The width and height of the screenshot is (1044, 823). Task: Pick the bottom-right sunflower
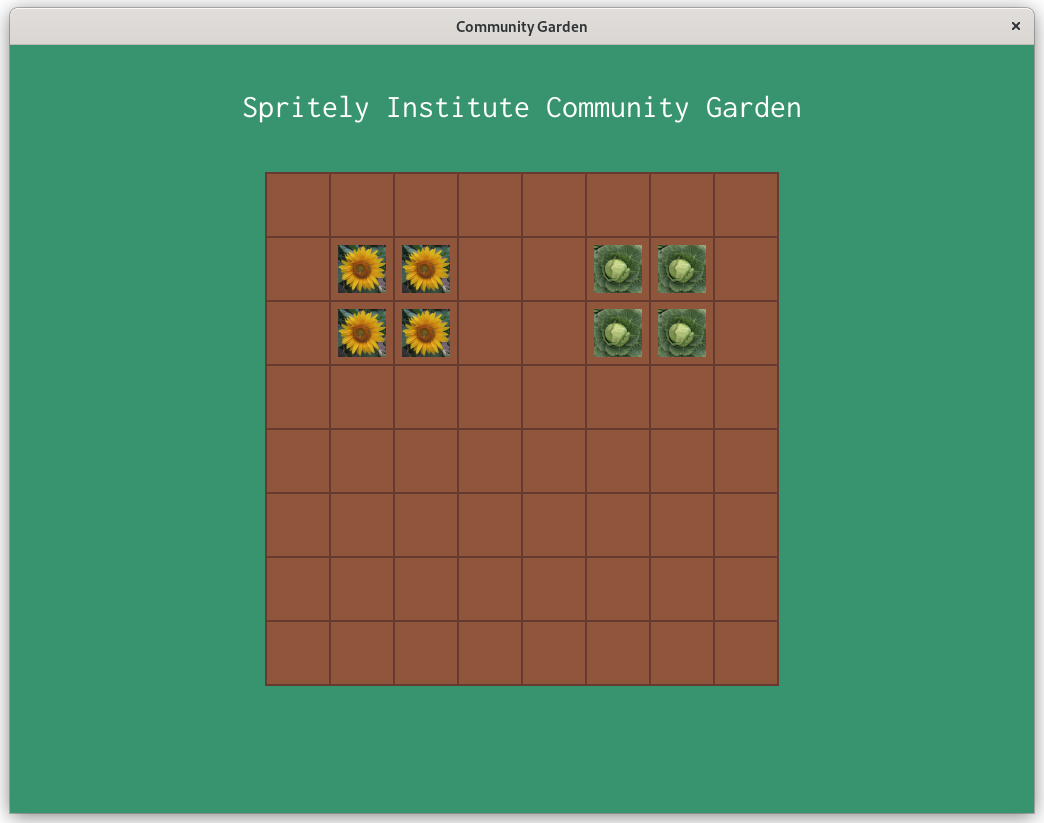click(426, 333)
